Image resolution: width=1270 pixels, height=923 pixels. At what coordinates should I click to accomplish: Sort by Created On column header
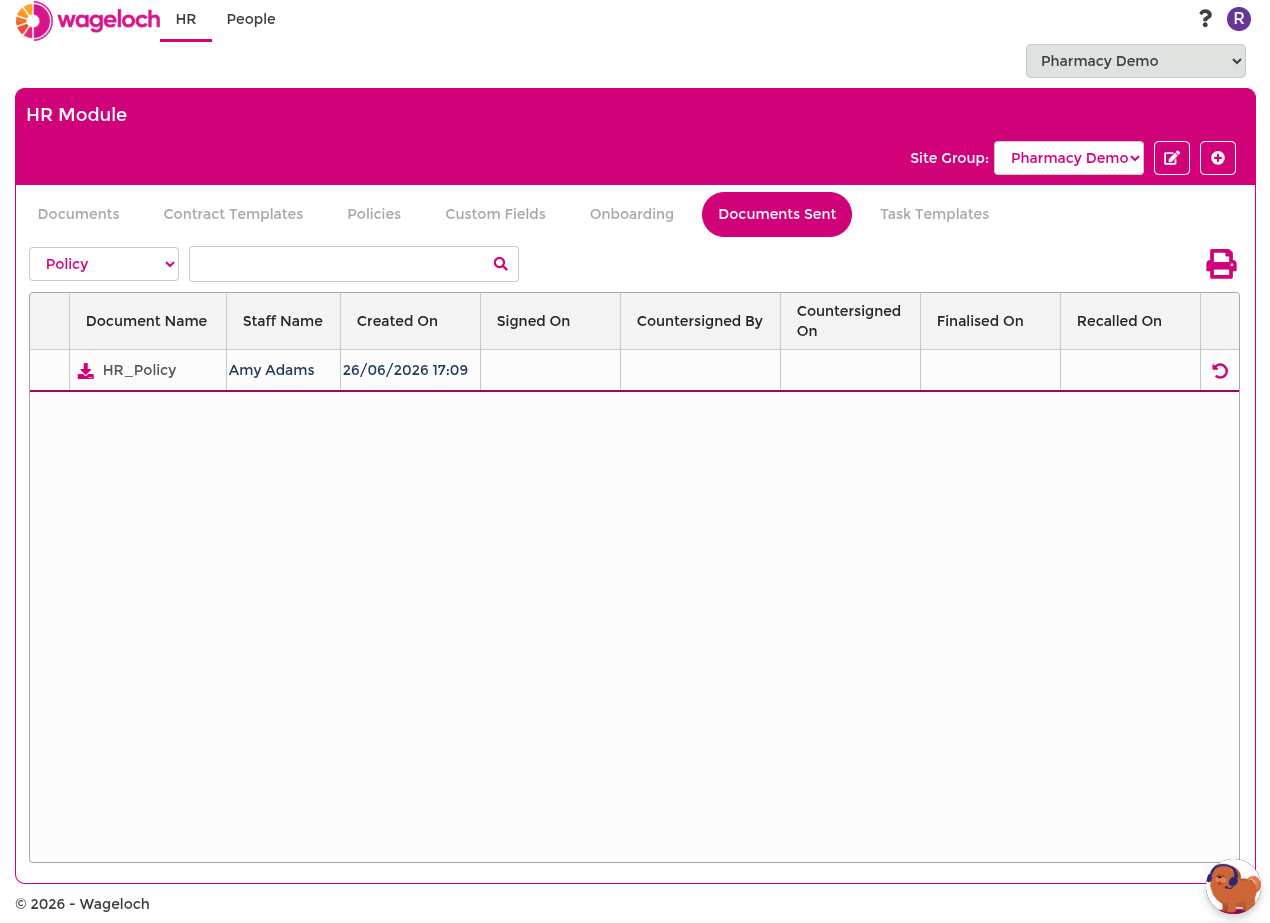411,321
